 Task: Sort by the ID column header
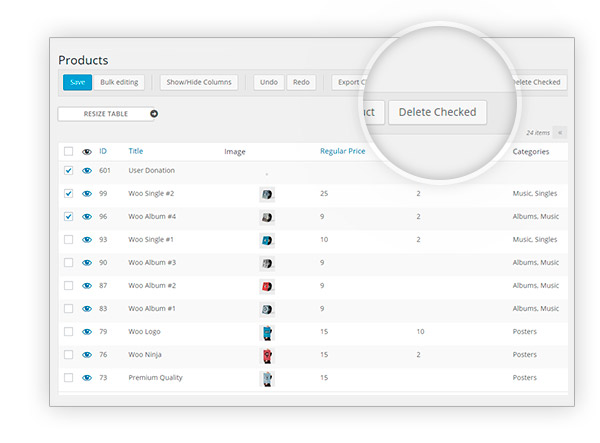click(103, 151)
